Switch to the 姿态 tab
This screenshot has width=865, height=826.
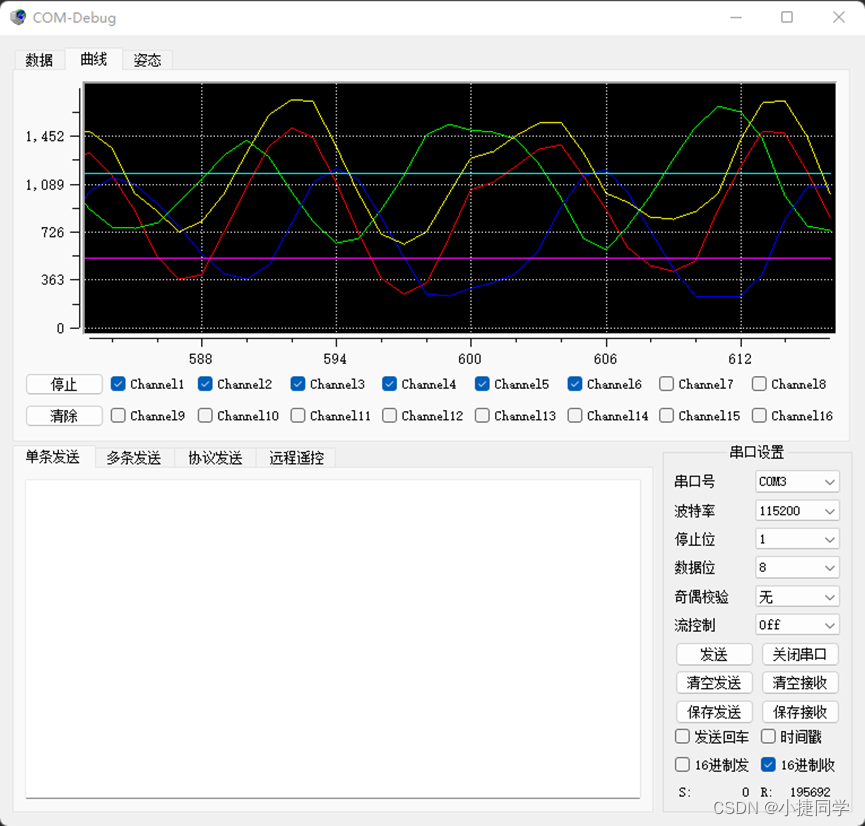(x=147, y=59)
